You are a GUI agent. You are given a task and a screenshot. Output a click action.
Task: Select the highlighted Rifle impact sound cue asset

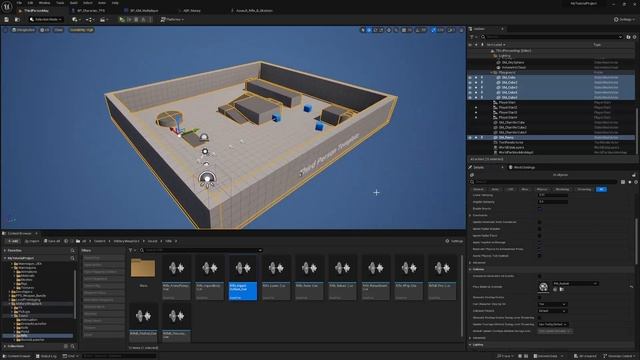pyautogui.click(x=243, y=278)
